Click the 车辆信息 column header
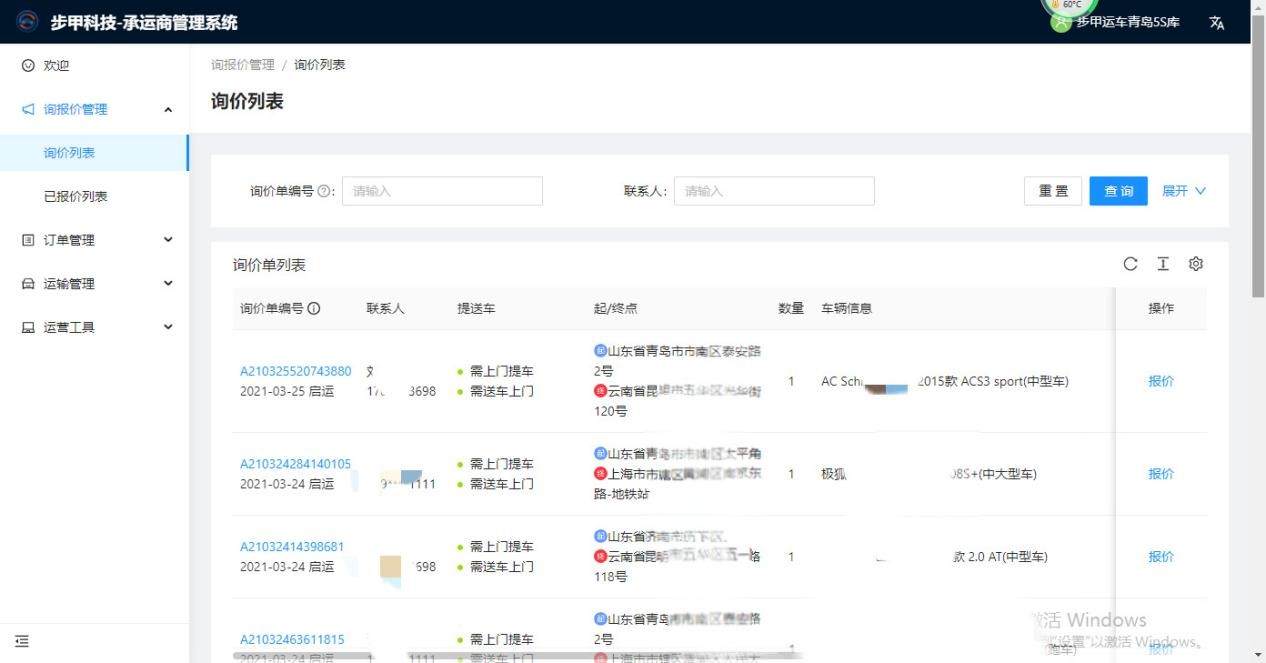The image size is (1266, 663). (x=847, y=308)
